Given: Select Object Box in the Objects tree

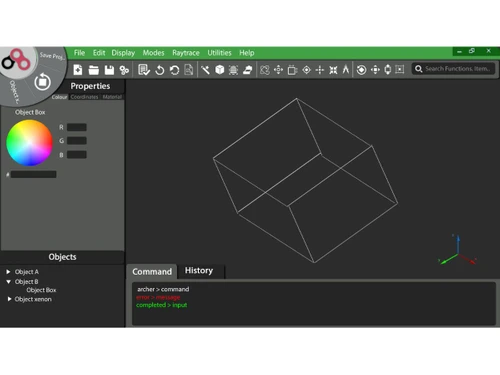Looking at the screenshot, I should point(41,290).
